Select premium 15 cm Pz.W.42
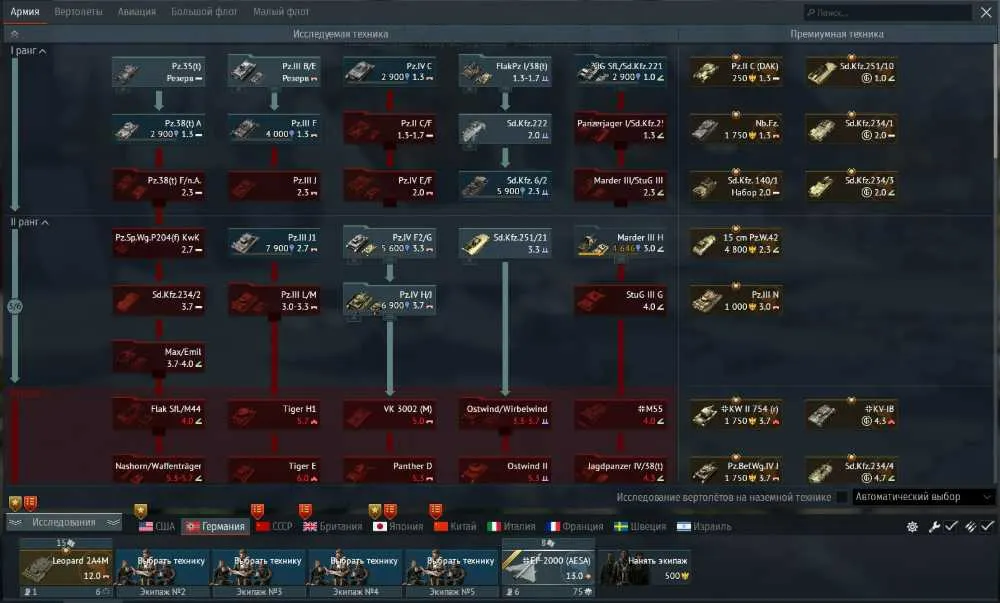1000x603 pixels. coord(736,243)
